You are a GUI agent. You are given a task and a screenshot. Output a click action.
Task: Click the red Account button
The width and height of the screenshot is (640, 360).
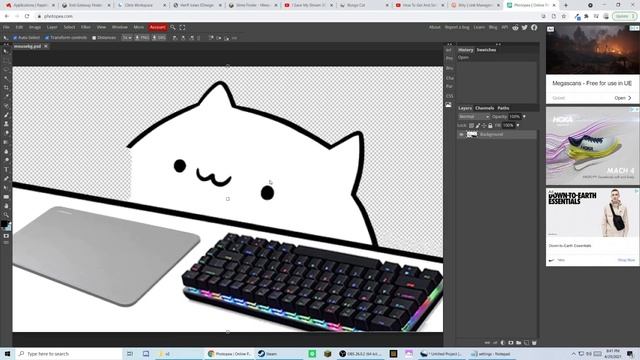[x=158, y=27]
